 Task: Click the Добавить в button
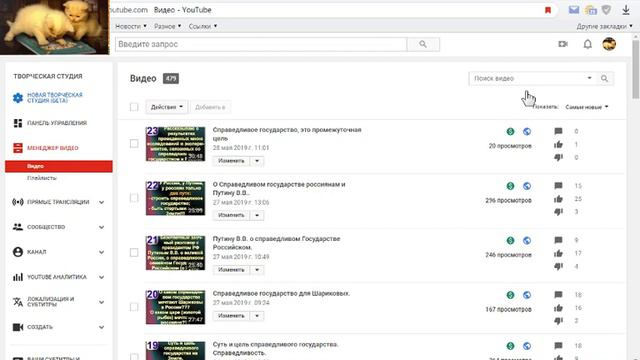(210, 107)
